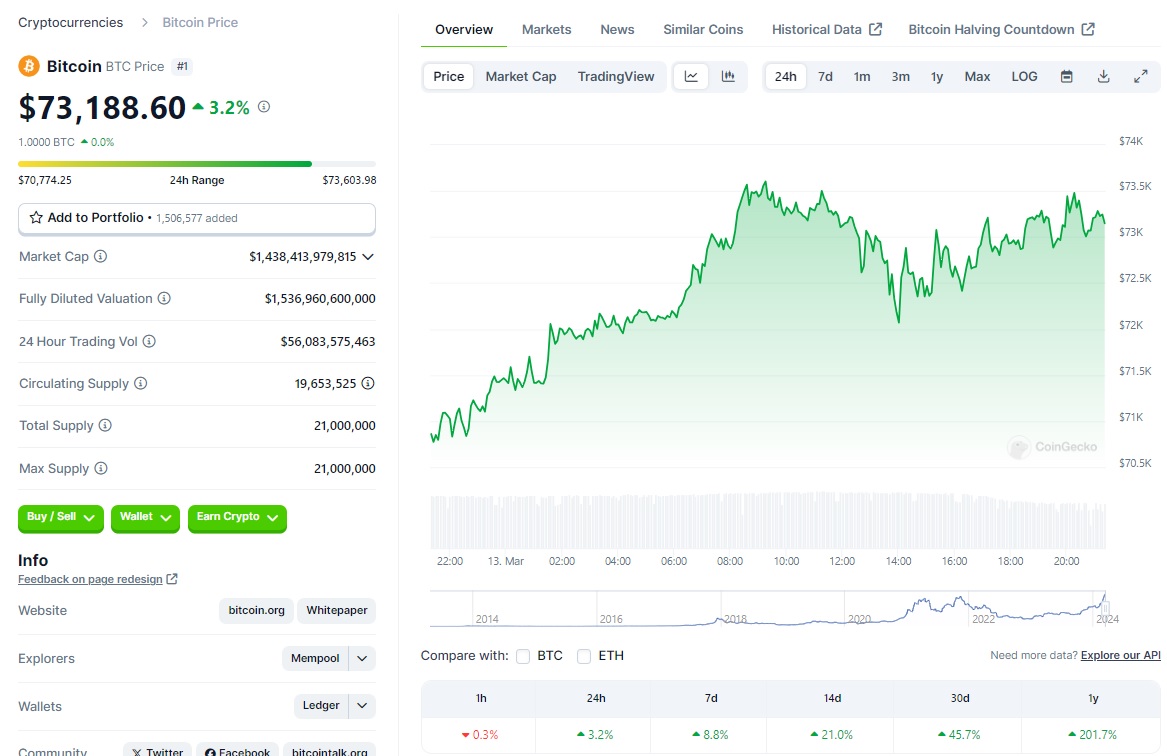Show Max Supply info icon
Viewport: 1167px width, 756px height.
(100, 468)
